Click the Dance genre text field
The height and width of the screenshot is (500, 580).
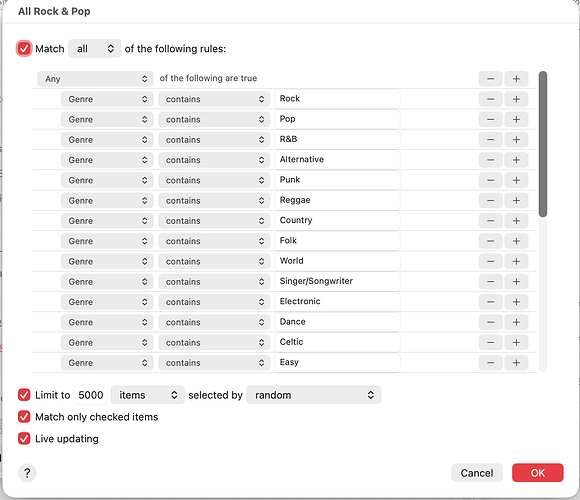point(337,322)
